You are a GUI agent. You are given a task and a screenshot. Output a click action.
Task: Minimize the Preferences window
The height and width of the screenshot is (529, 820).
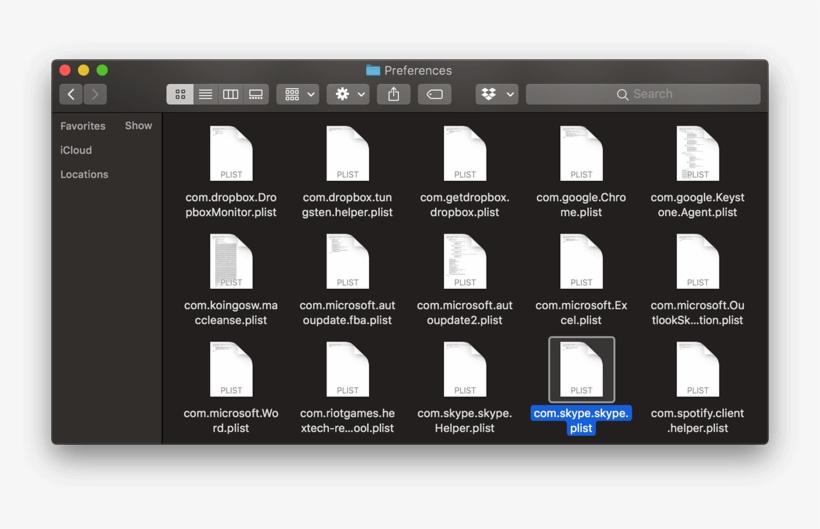[x=84, y=70]
